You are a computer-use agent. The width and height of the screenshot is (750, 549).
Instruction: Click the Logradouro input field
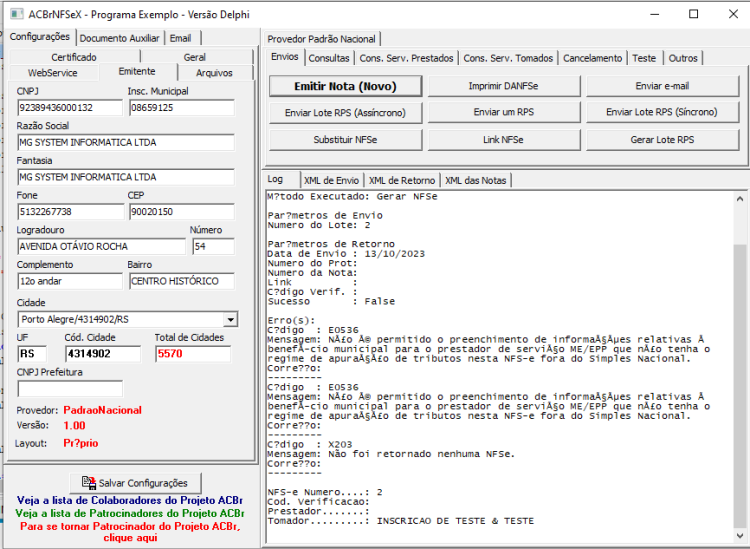tap(101, 247)
